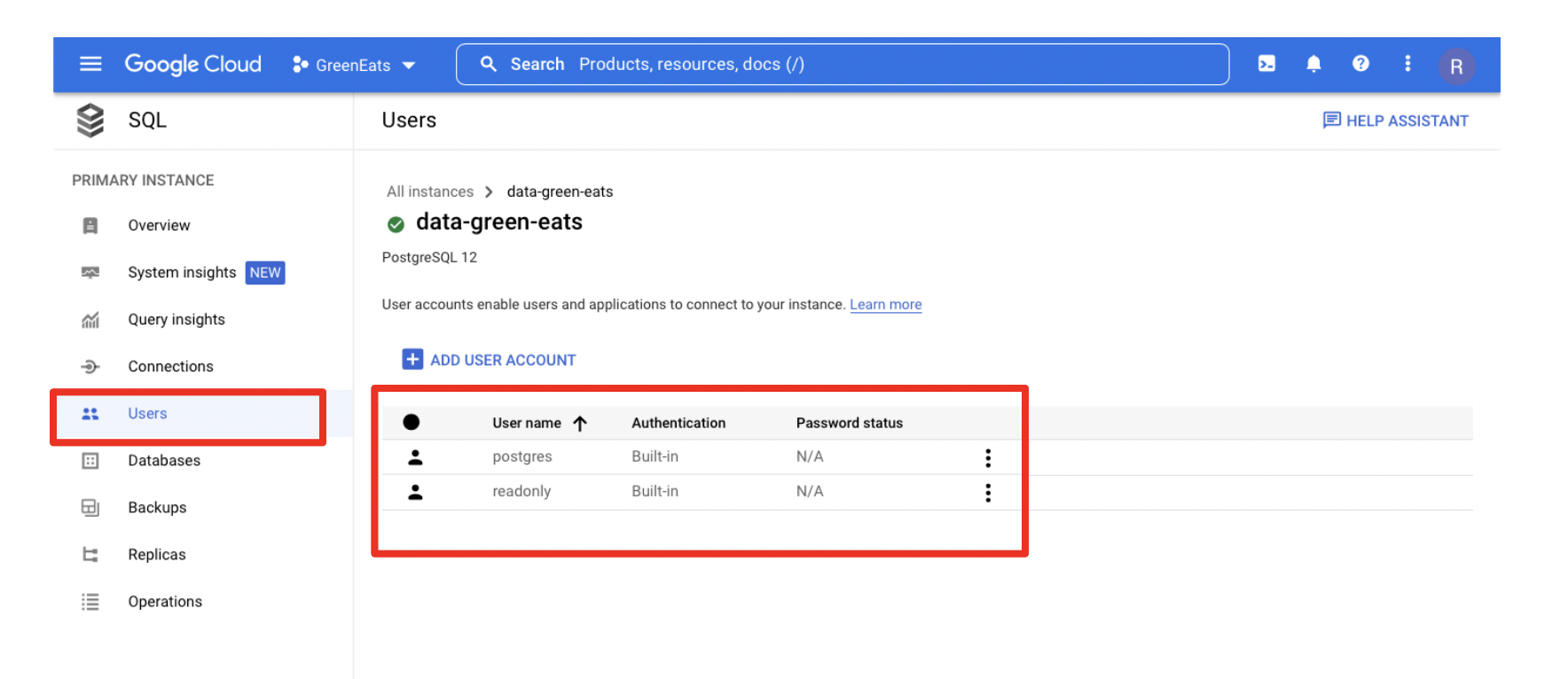
Task: Click the readonly user avatar icon
Action: pyautogui.click(x=415, y=492)
